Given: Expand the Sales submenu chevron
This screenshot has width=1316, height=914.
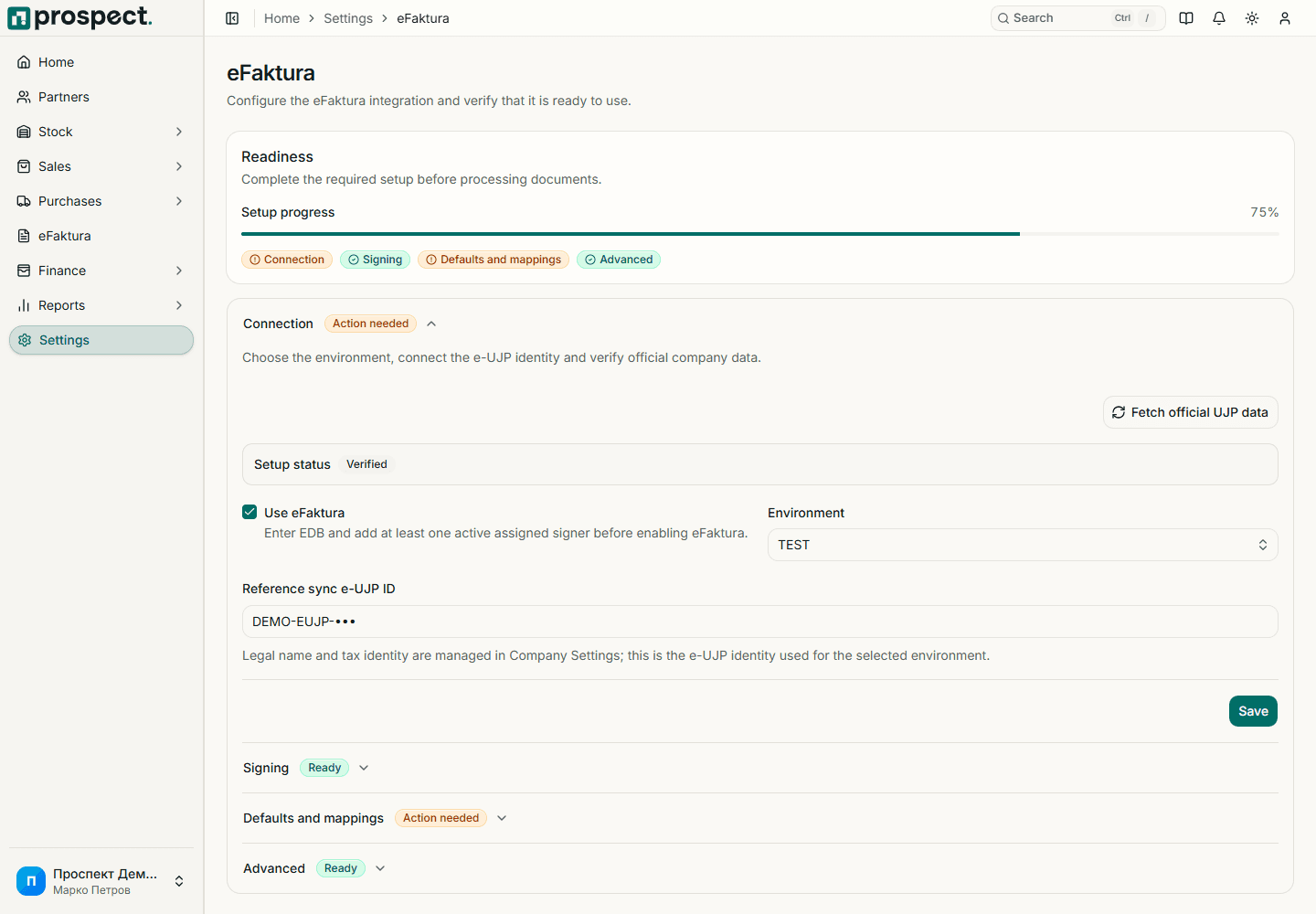Looking at the screenshot, I should pos(179,166).
